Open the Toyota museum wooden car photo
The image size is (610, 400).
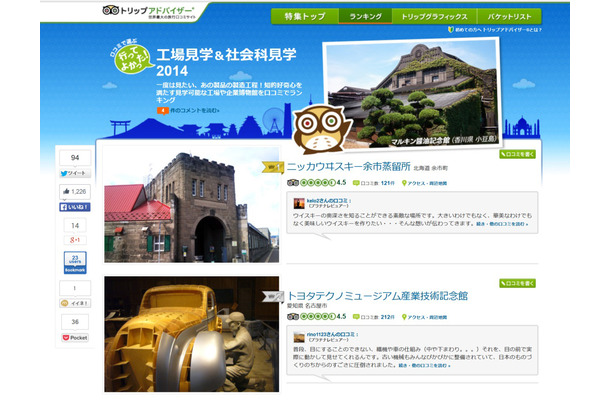point(191,334)
